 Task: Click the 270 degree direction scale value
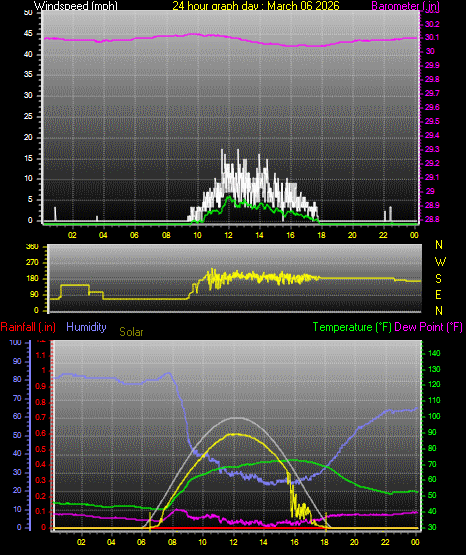[32, 263]
